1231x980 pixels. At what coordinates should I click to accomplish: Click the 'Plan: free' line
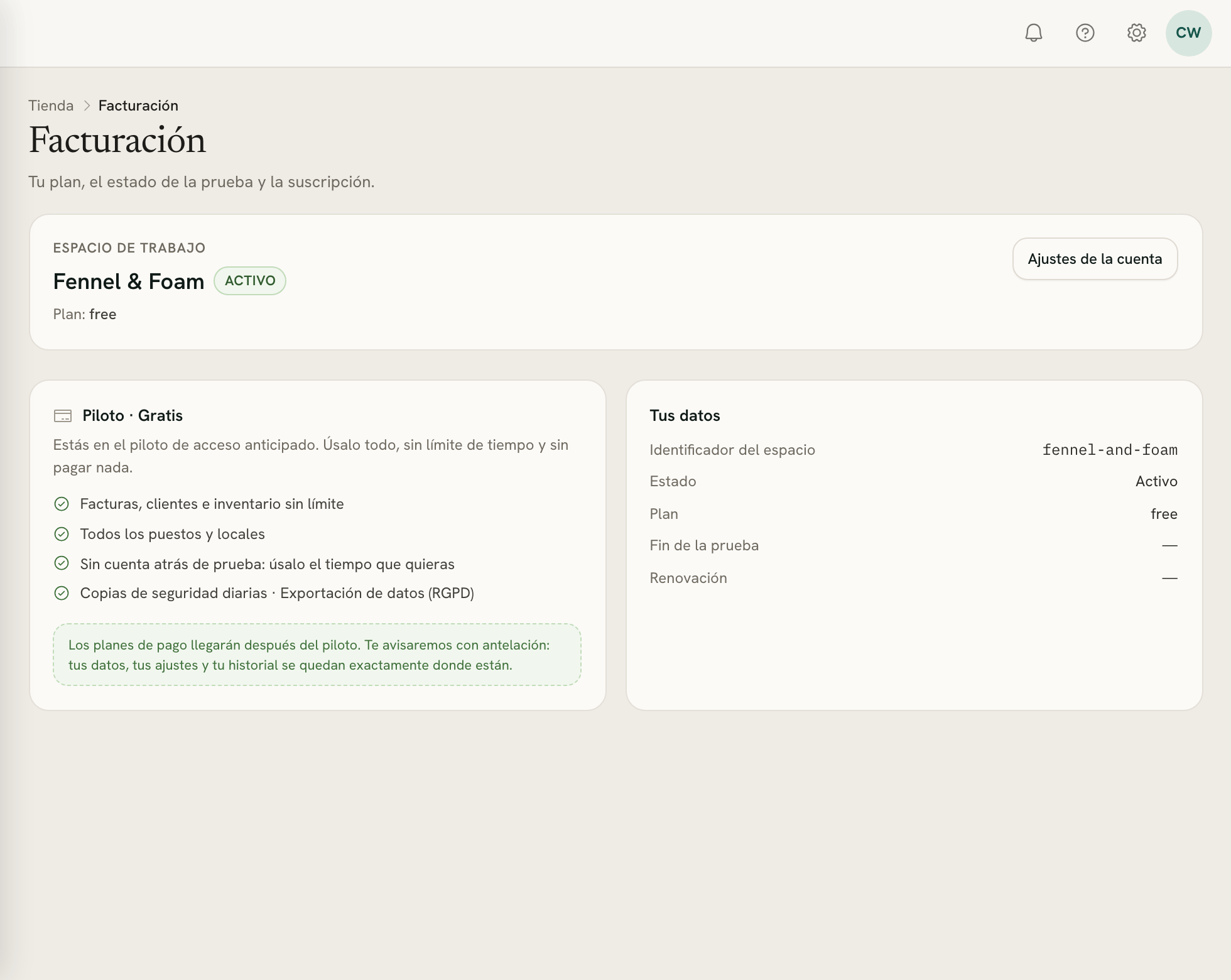coord(85,314)
